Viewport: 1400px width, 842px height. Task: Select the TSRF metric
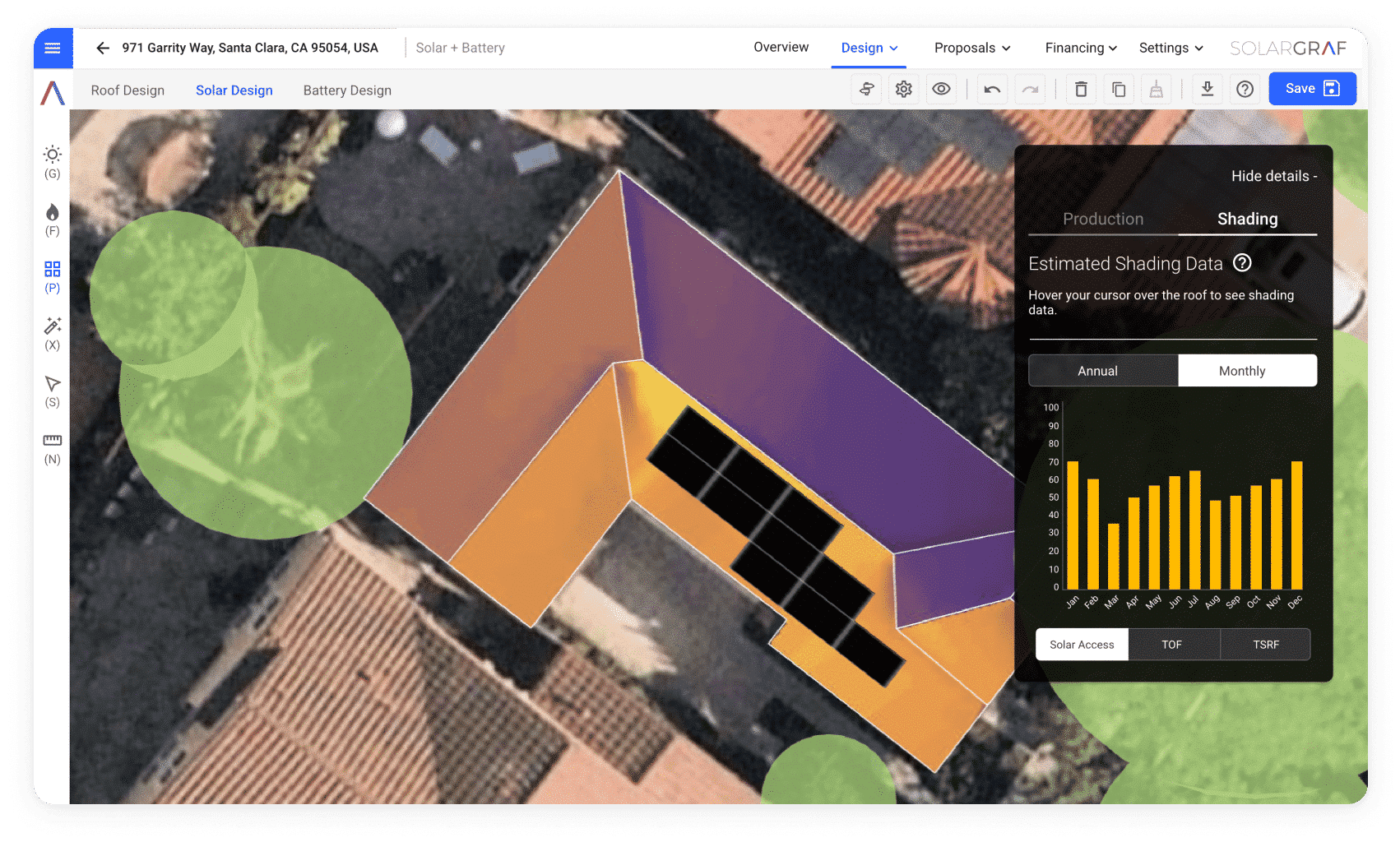[x=1266, y=645]
